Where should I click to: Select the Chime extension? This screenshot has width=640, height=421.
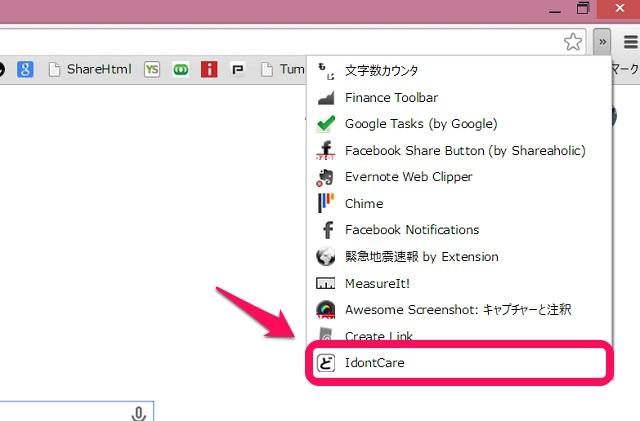click(363, 203)
